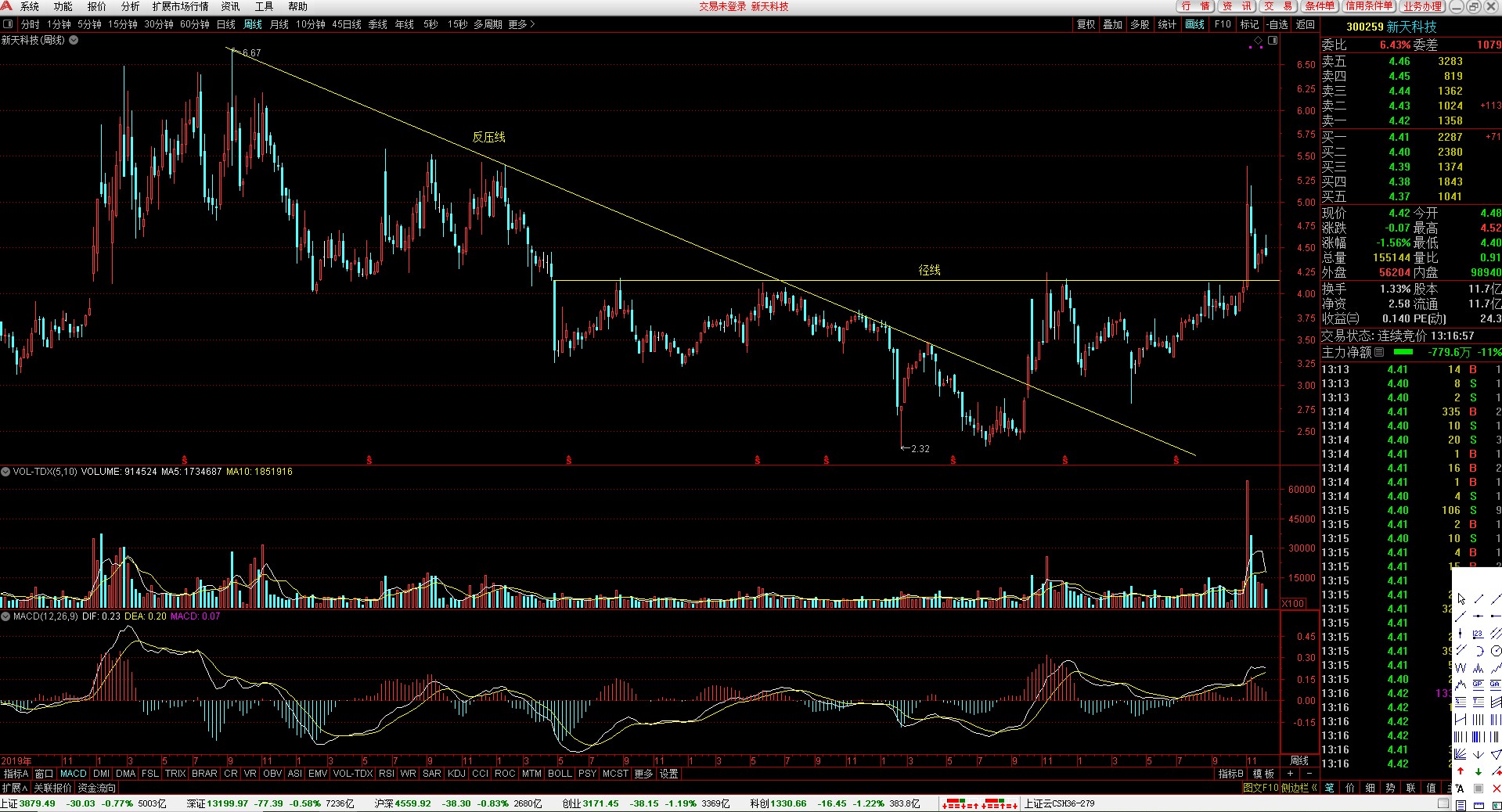Viewport: 1502px width, 812px height.
Task: Toggle 标记 stock marking
Action: click(x=1249, y=24)
